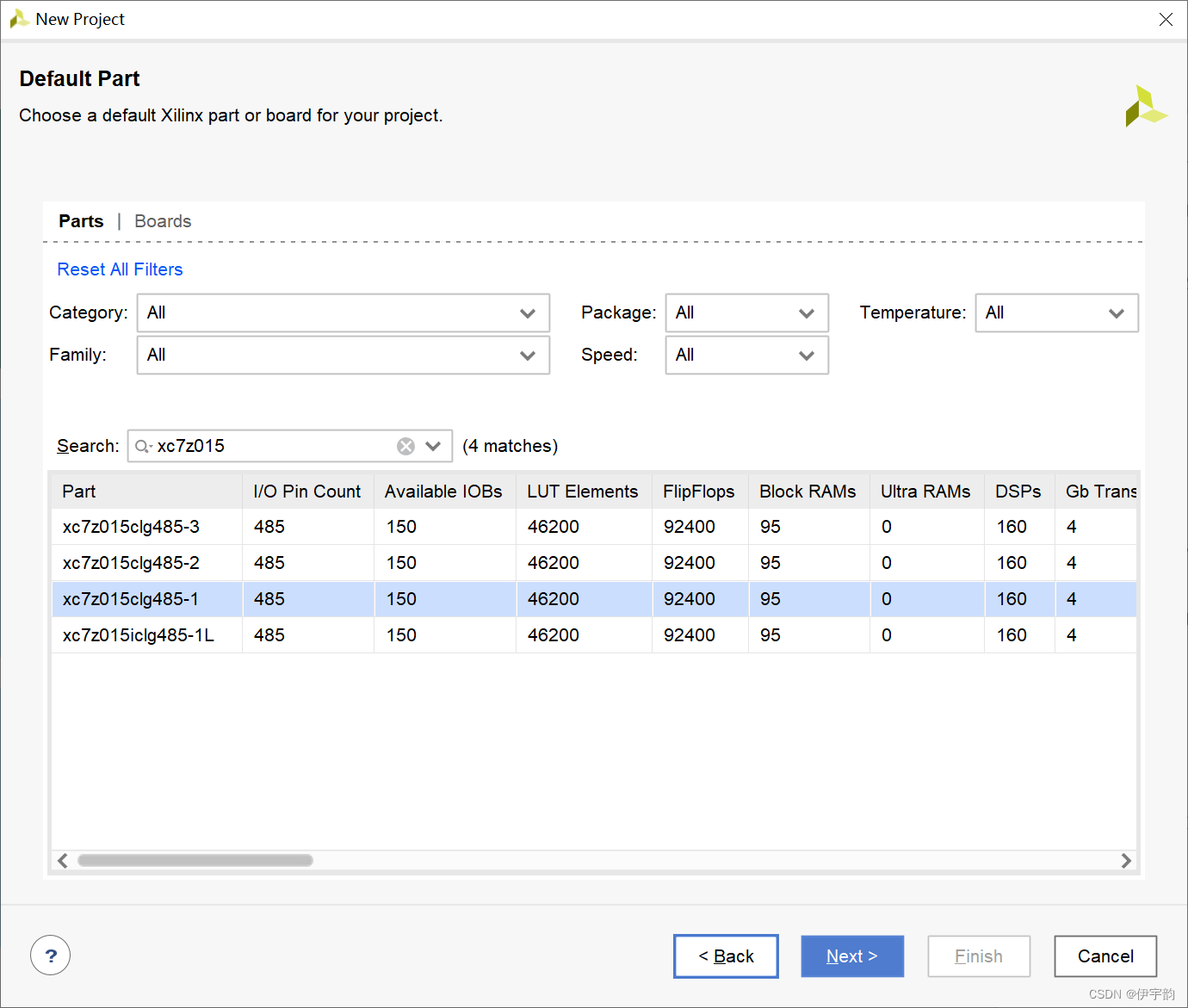The height and width of the screenshot is (1008, 1188).
Task: Click 160 DSPs value in xc7z015clg485-1 row
Action: pos(1012,599)
